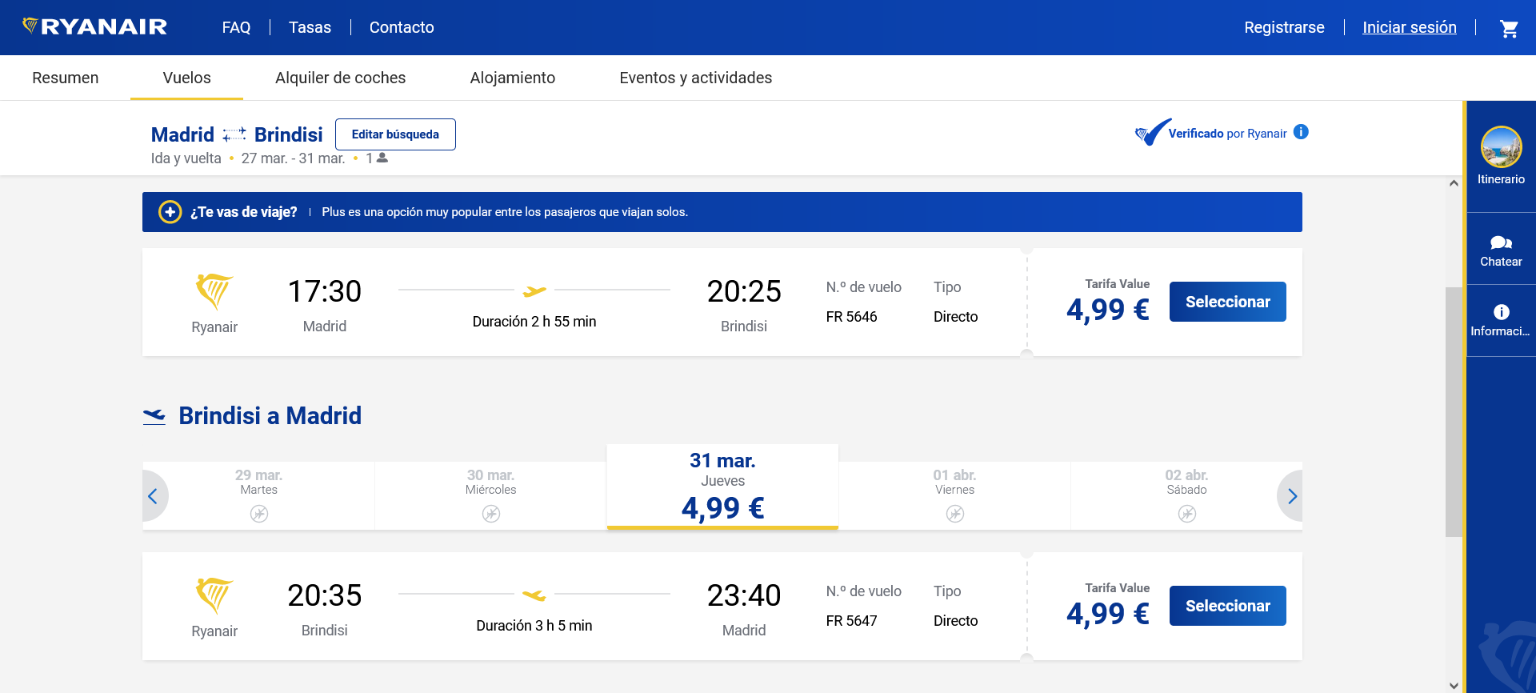Open the Contacto link
The image size is (1536, 693).
coord(402,28)
